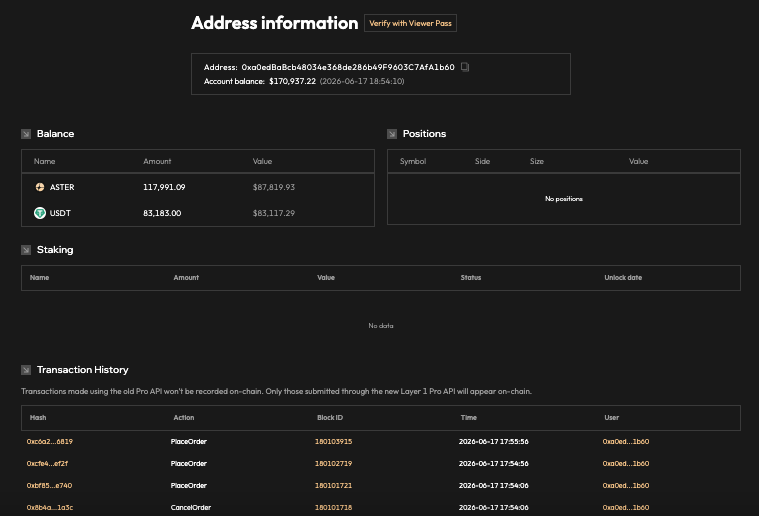This screenshot has width=759, height=516.
Task: Open user 0xa0ed...1b60 in 17:54:56 row
Action: [626, 463]
